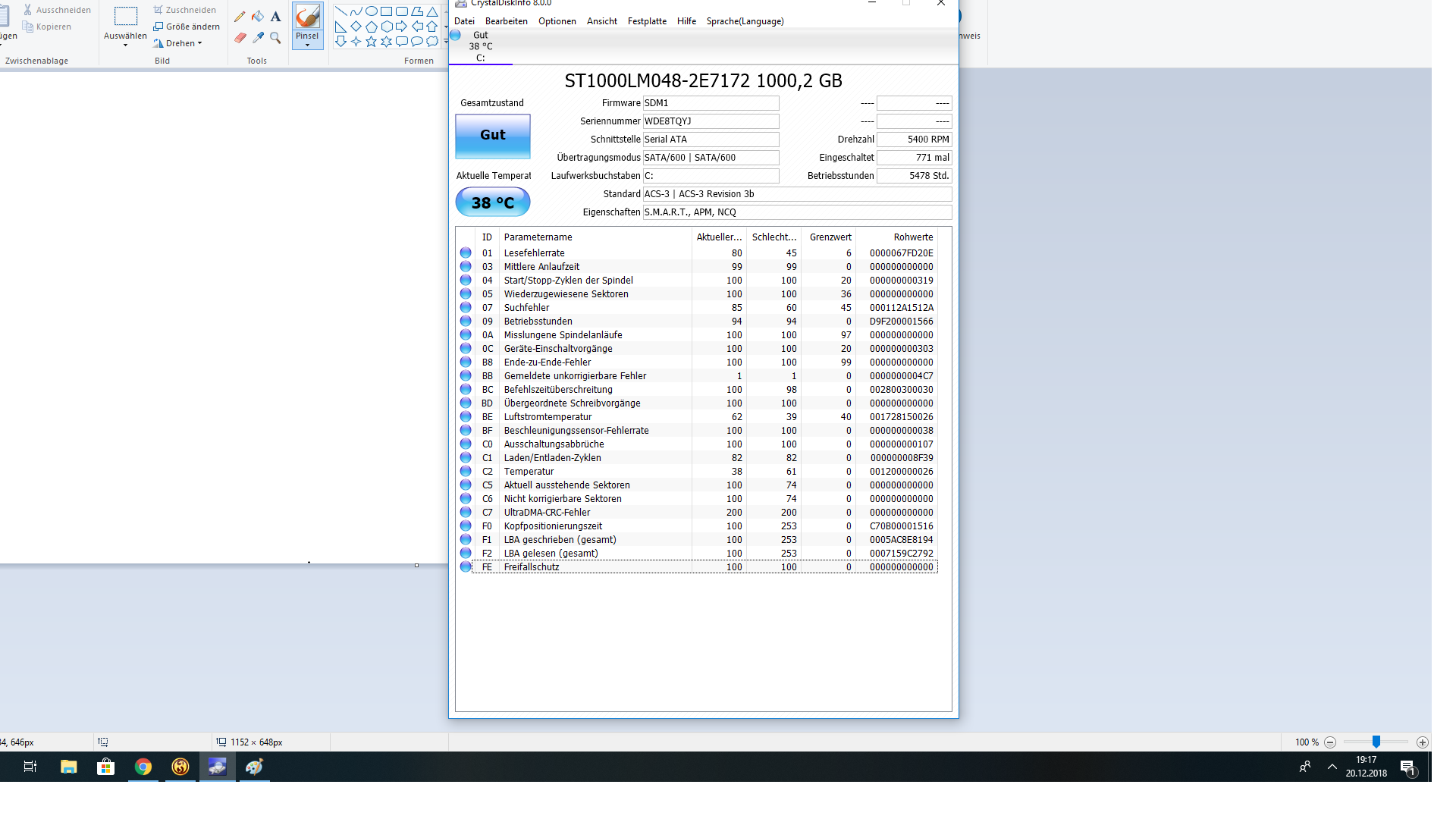This screenshot has width=1456, height=819.
Task: Open the Optionen menu
Action: click(557, 21)
